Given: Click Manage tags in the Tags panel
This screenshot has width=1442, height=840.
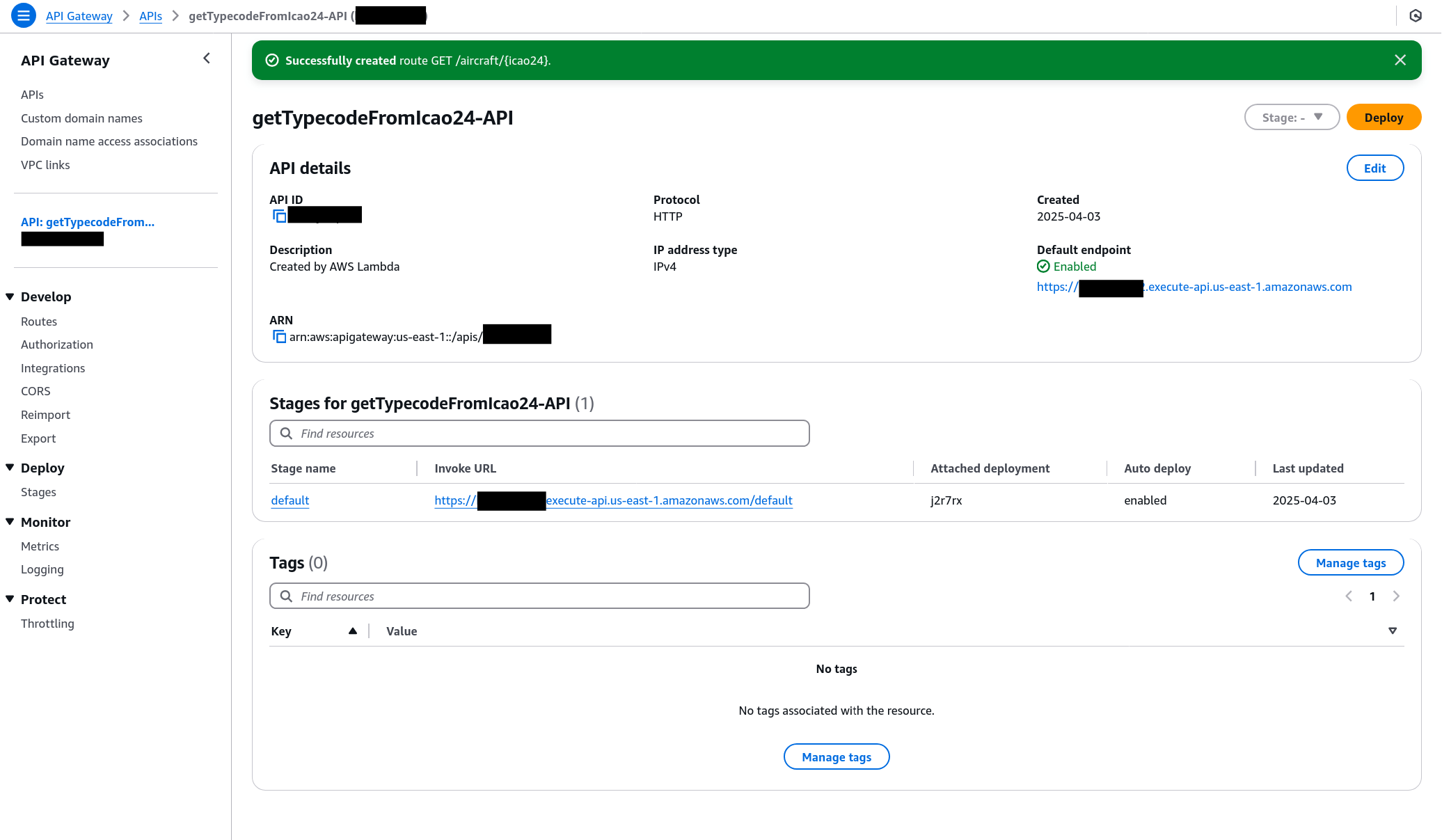Looking at the screenshot, I should (x=1350, y=562).
